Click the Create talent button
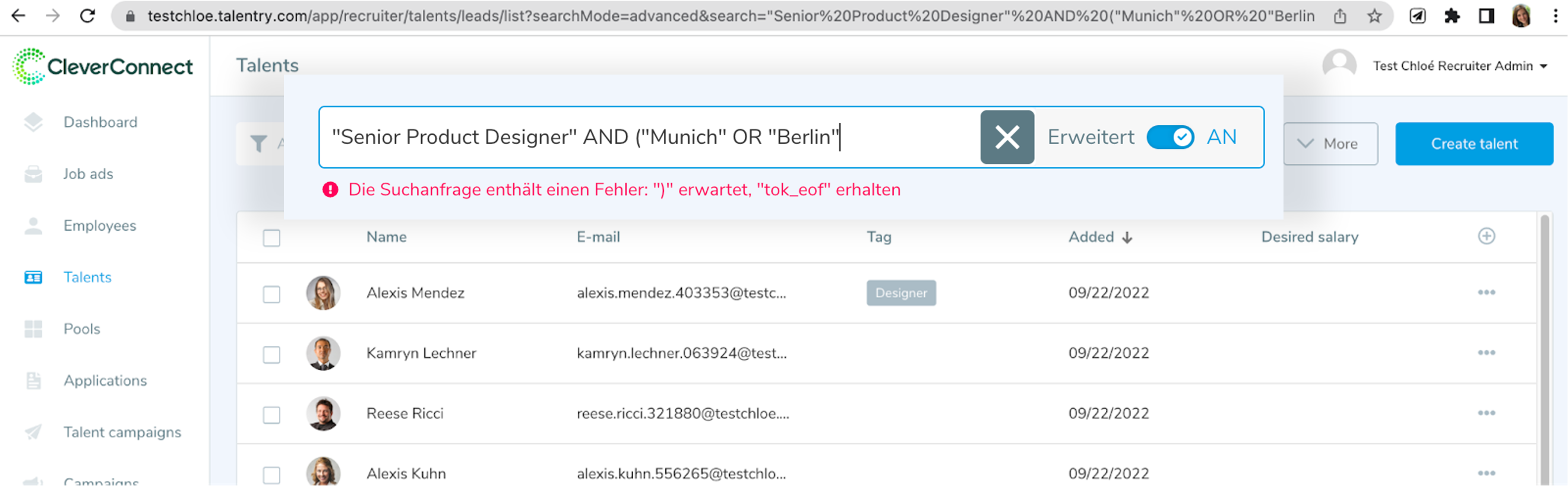This screenshot has height=486, width=1568. coord(1474,144)
